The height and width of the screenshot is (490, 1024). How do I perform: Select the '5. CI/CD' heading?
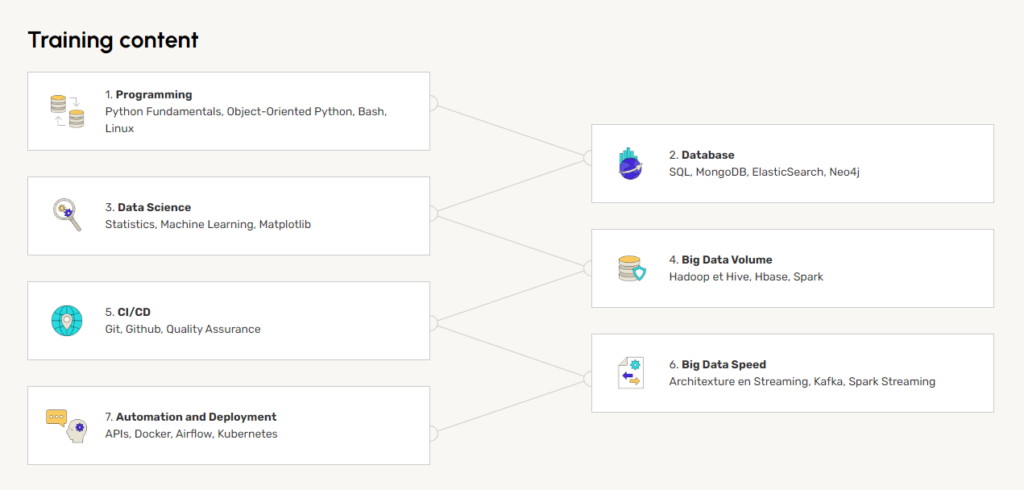click(x=127, y=313)
